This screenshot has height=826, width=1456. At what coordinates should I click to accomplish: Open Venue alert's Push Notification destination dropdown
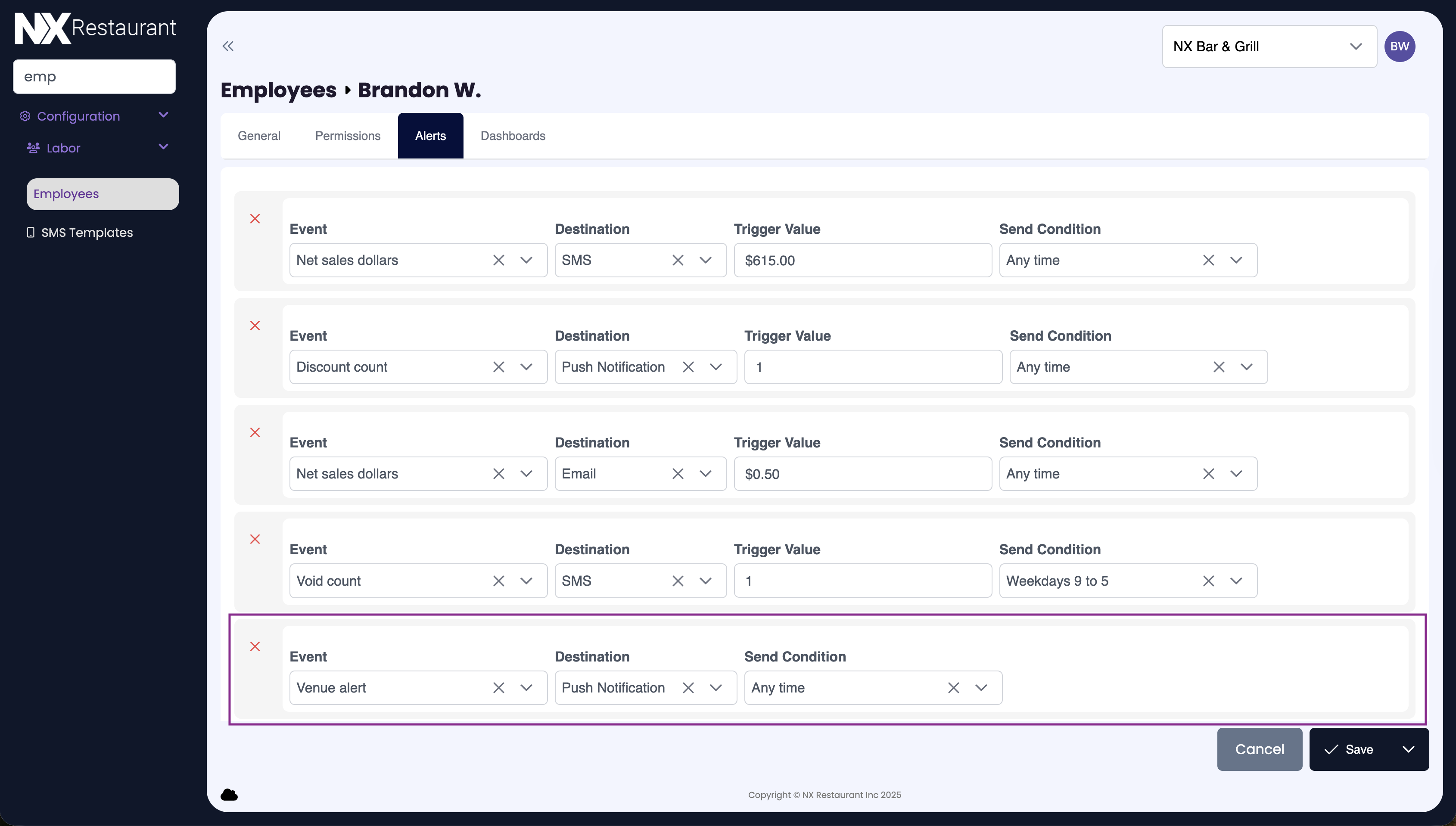pyautogui.click(x=716, y=688)
